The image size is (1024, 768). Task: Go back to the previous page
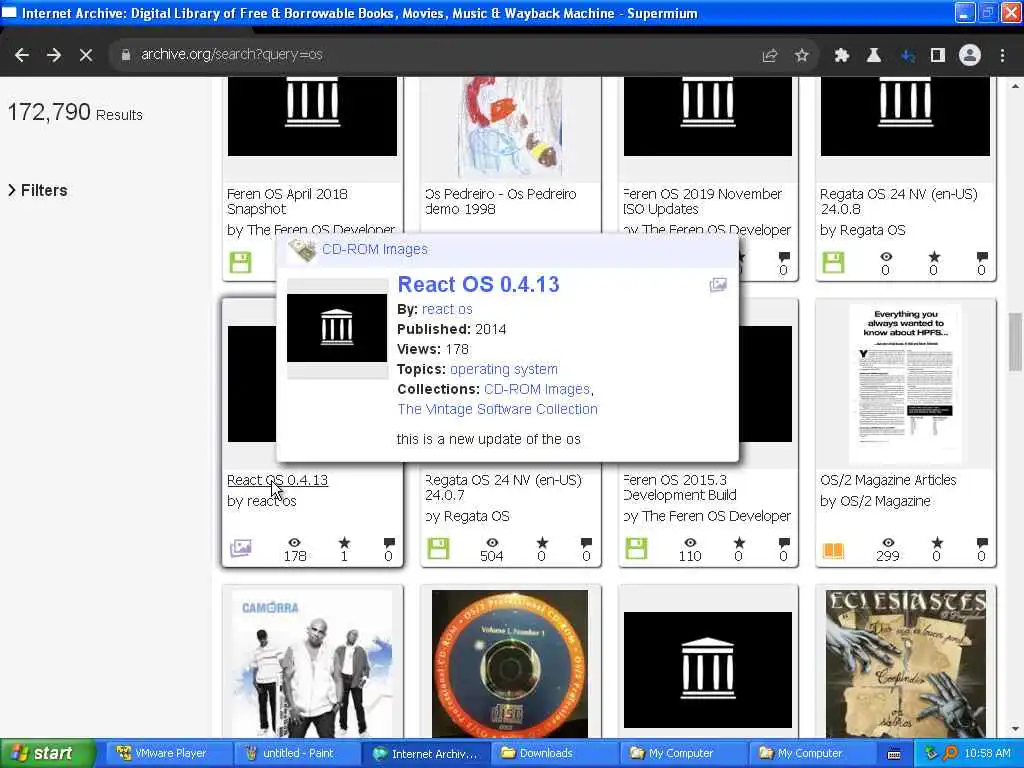(x=22, y=55)
